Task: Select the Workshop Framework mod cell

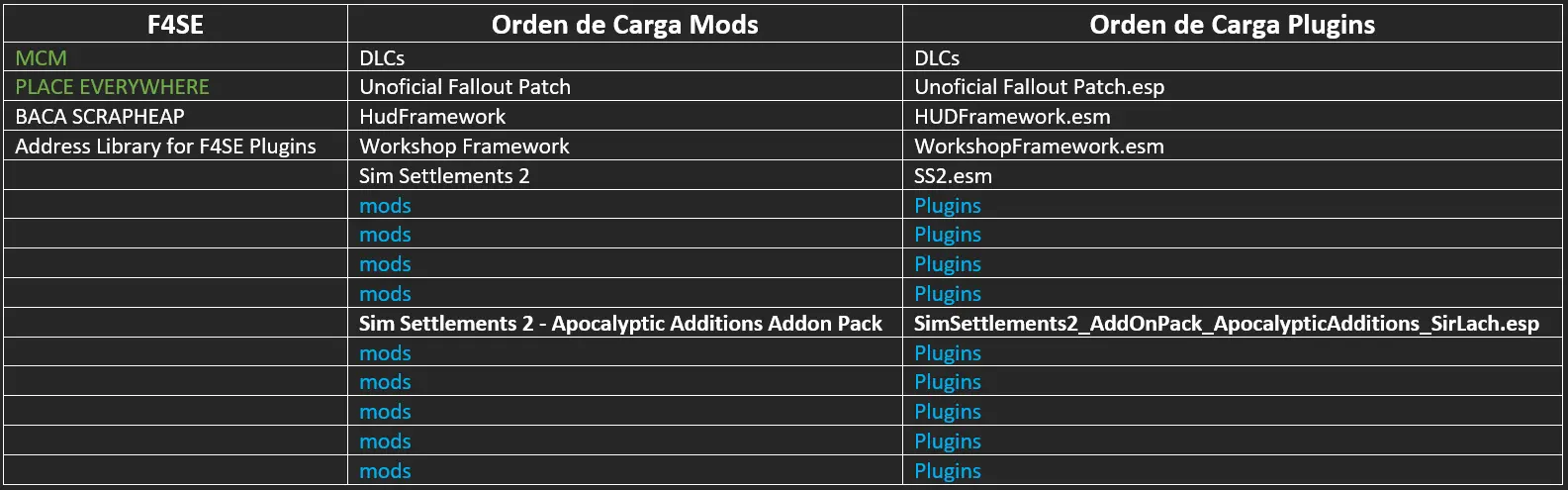Action: [625, 146]
